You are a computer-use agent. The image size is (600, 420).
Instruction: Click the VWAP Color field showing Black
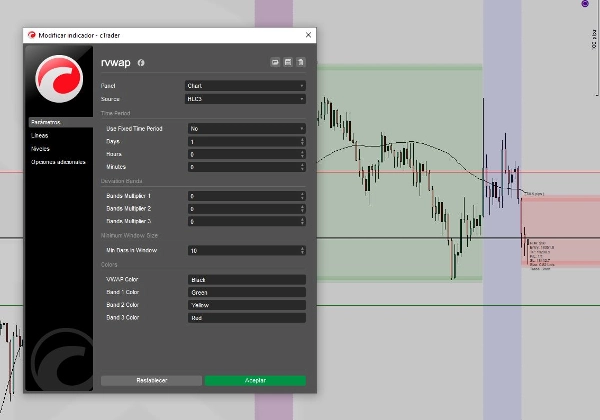(x=245, y=279)
